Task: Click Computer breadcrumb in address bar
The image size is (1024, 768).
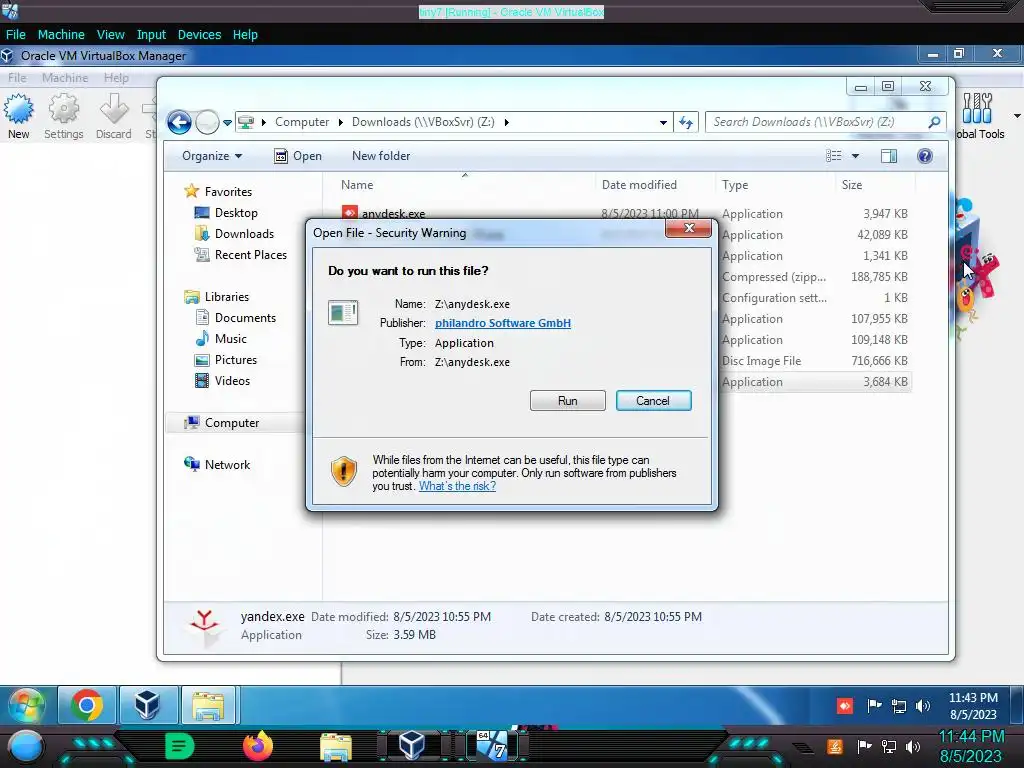Action: pyautogui.click(x=302, y=122)
